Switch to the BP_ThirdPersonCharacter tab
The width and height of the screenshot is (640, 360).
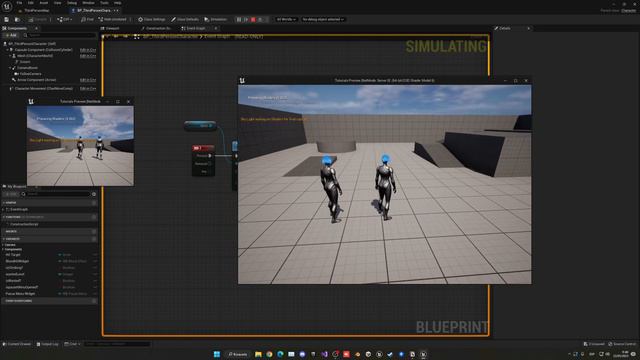click(94, 11)
